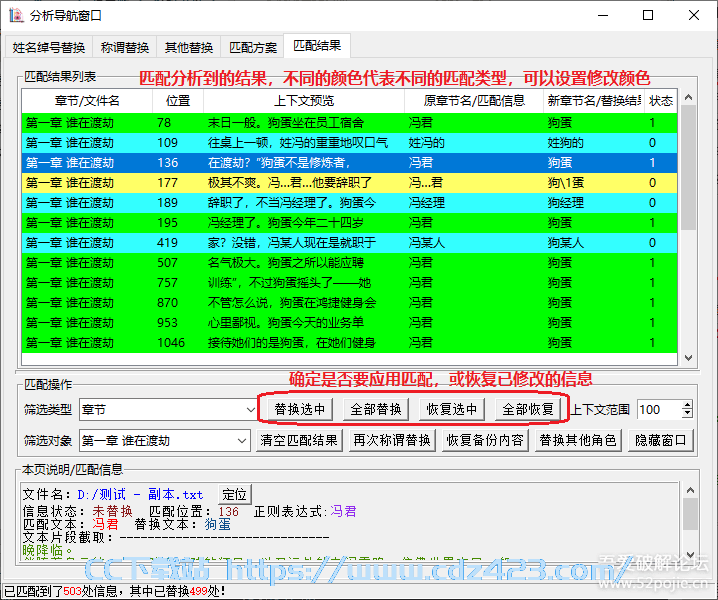This screenshot has width=718, height=600.
Task: Sort by 位置 column header
Action: coord(178,101)
